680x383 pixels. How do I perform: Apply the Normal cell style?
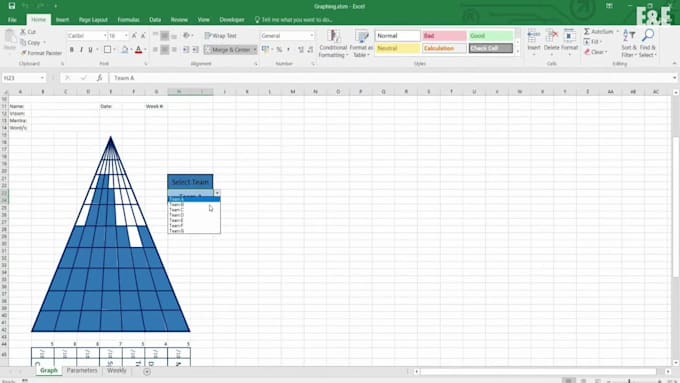click(398, 36)
